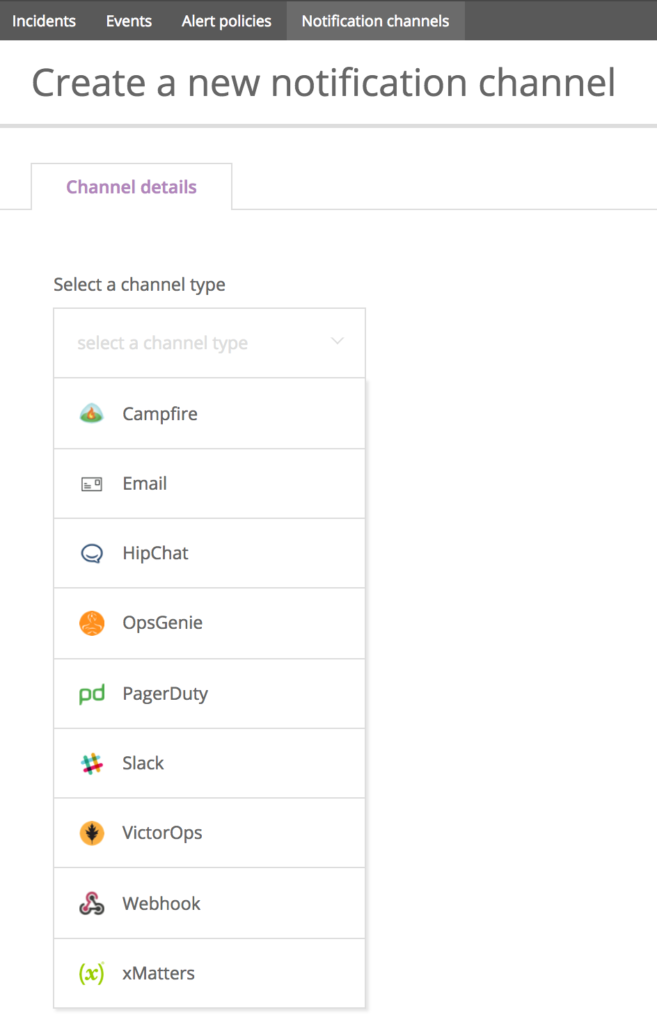Image resolution: width=657 pixels, height=1024 pixels.
Task: Click the Campfire logo icon
Action: pos(91,413)
